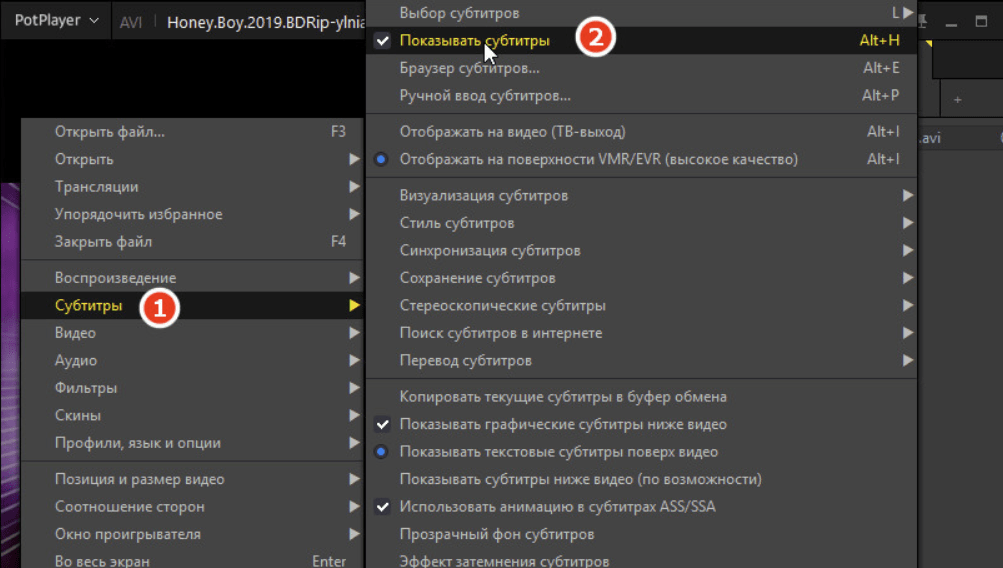Open the PotPlayer main menu button
Image resolution: width=1003 pixels, height=568 pixels.
[x=56, y=20]
